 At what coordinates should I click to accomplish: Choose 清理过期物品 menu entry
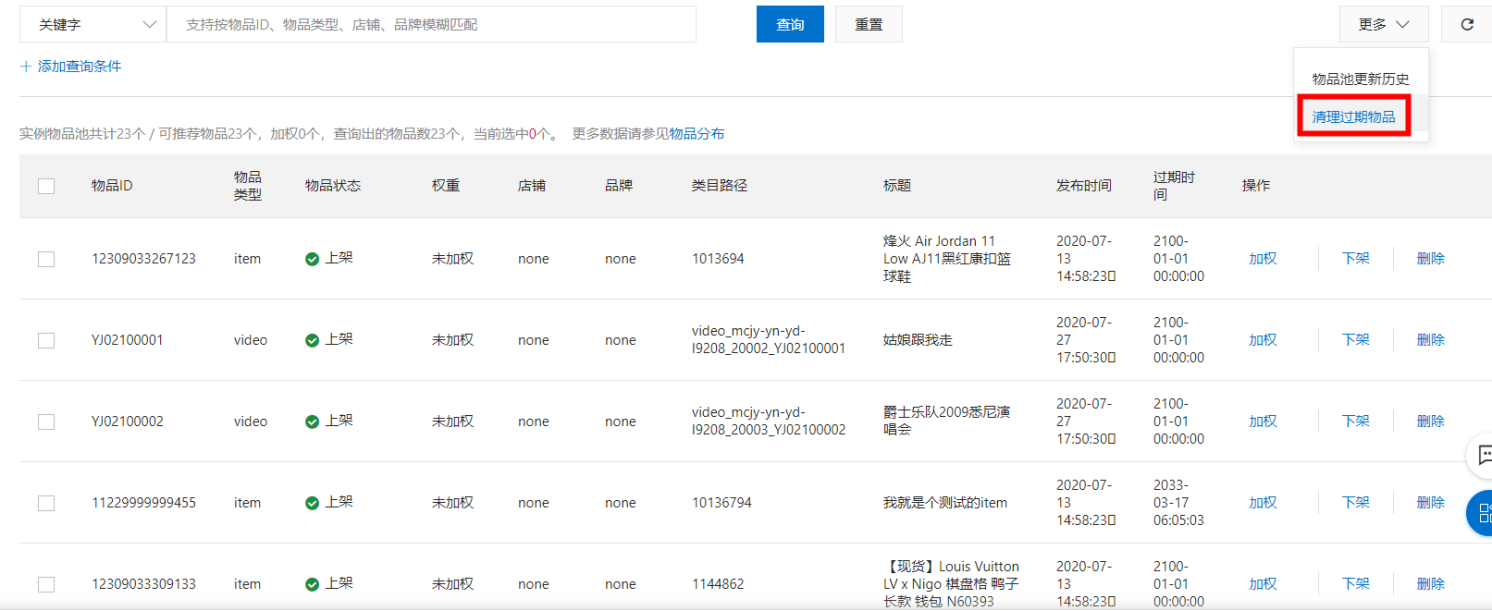click(1353, 117)
